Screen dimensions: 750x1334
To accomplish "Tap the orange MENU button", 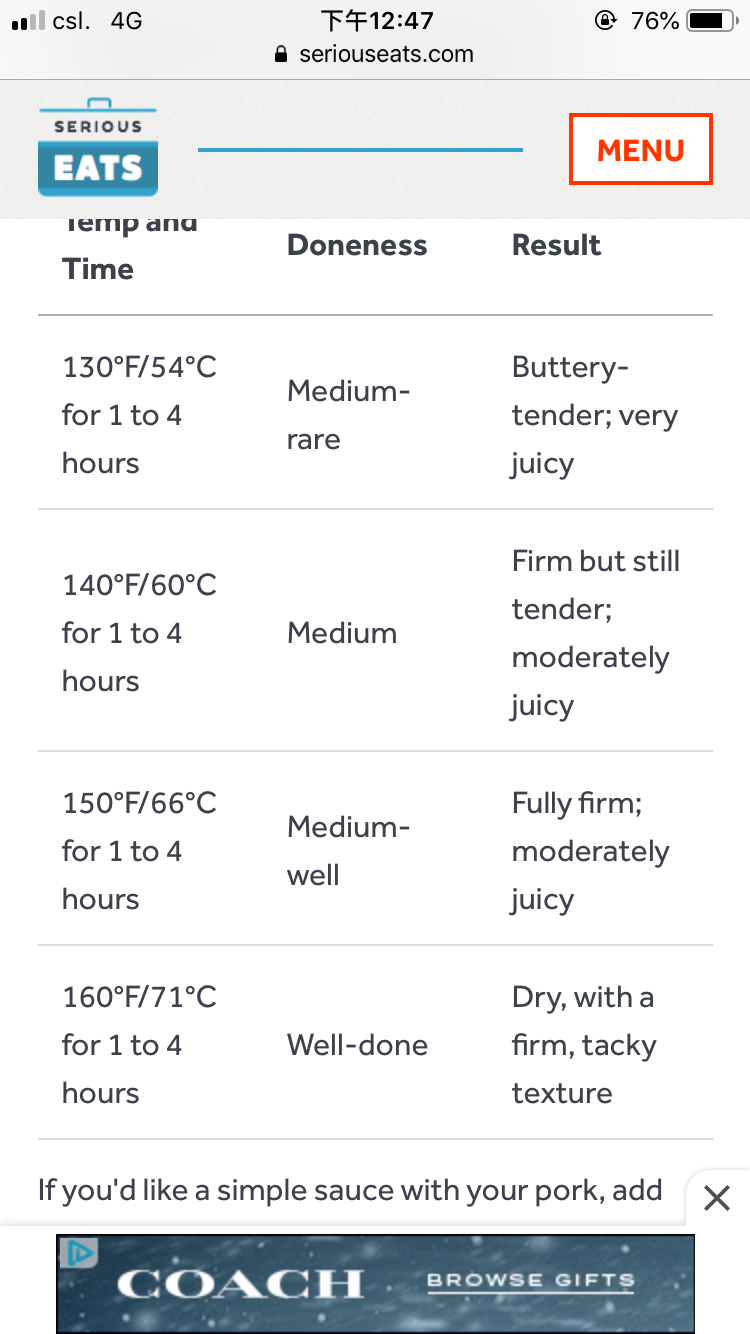I will pos(640,149).
